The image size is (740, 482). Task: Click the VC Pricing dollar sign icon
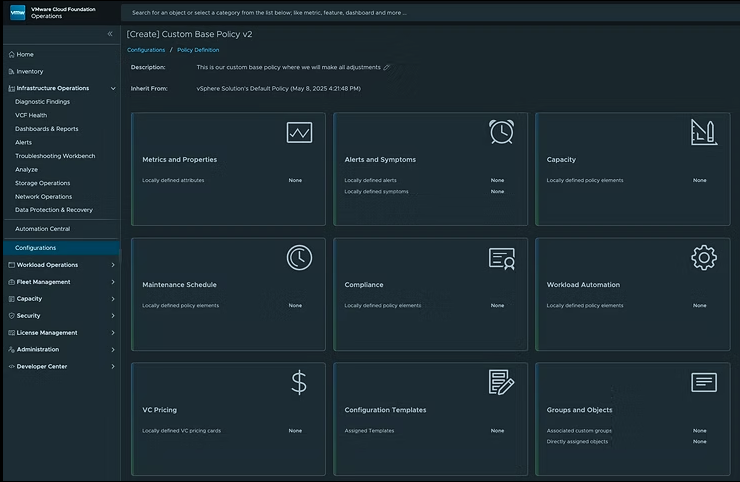(x=299, y=382)
